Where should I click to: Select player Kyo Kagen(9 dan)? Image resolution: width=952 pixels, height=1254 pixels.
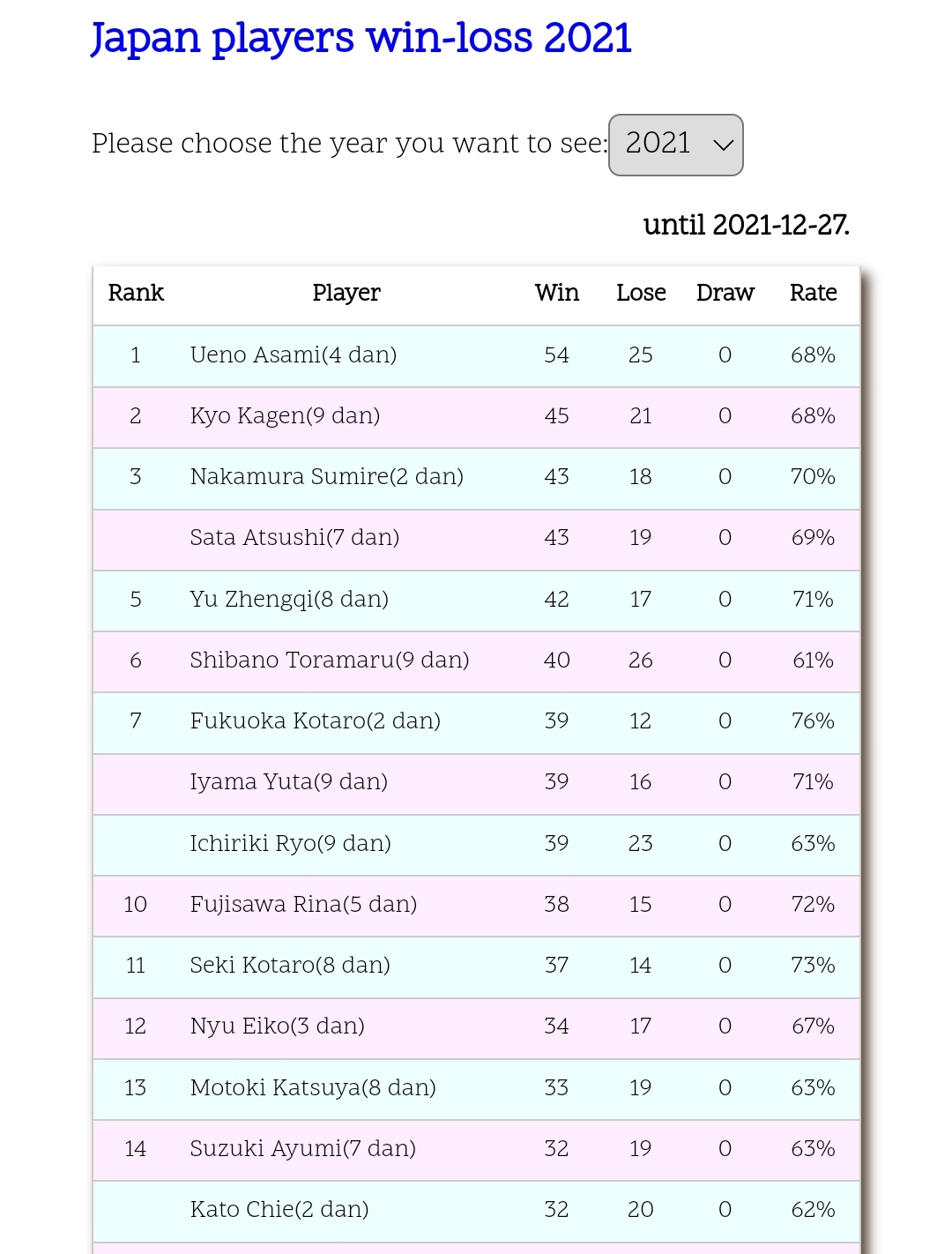click(285, 415)
